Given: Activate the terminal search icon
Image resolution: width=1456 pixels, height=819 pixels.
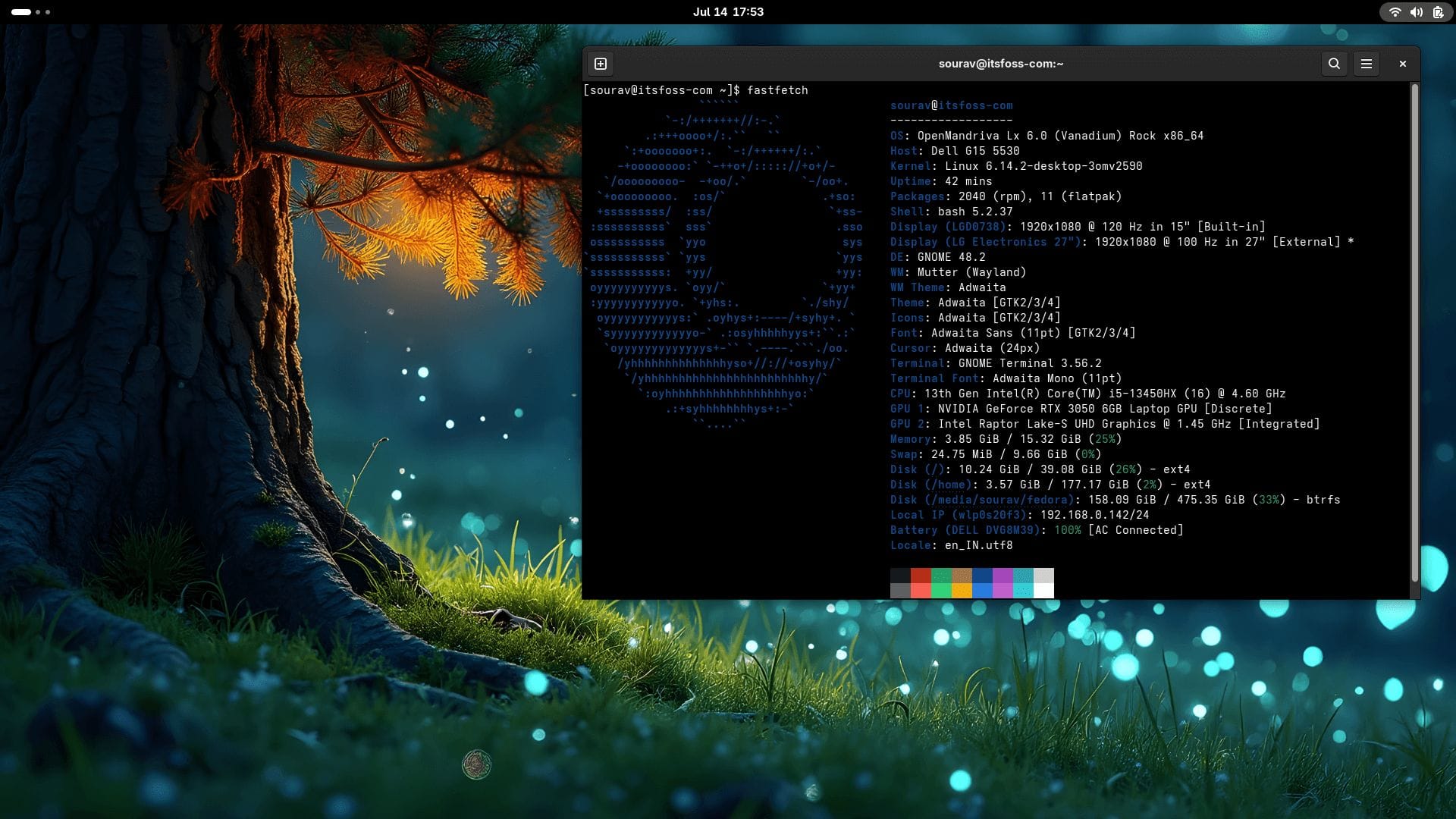Looking at the screenshot, I should (x=1335, y=64).
